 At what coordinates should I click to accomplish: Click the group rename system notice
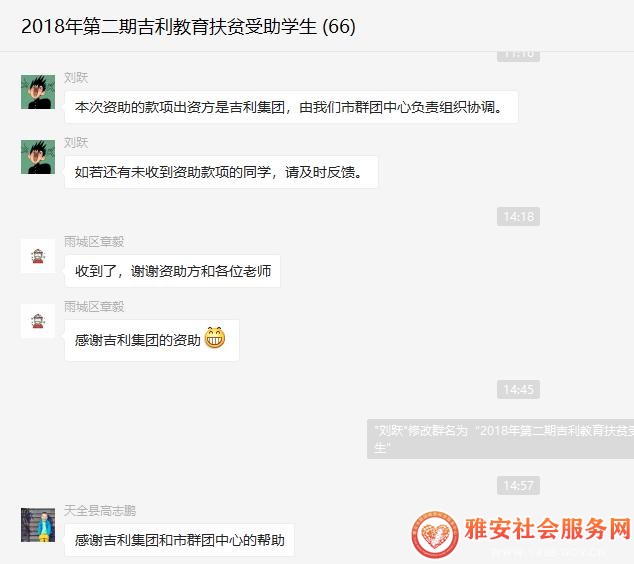[x=500, y=439]
